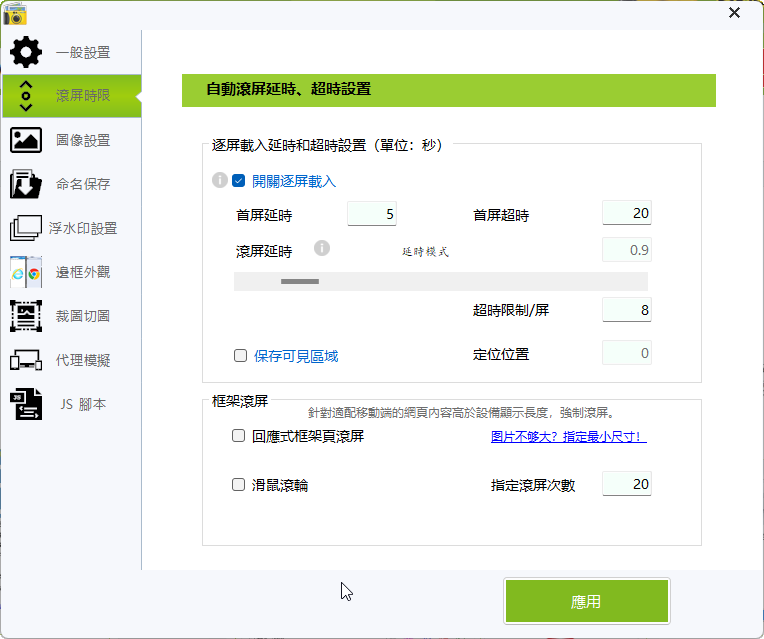The image size is (764, 639).
Task: Click the gear icon for 一般設置
Action: (26, 52)
